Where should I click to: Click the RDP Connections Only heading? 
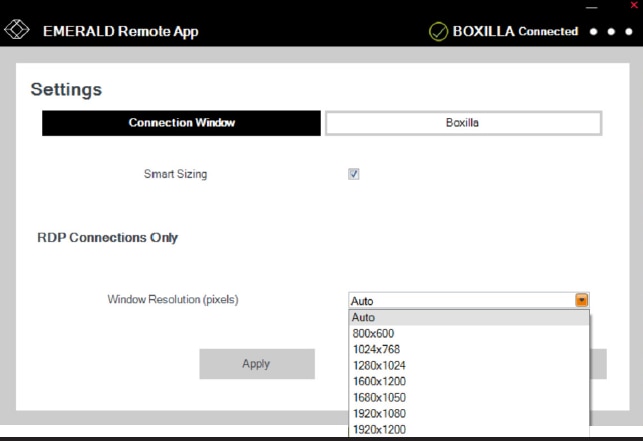click(x=107, y=238)
